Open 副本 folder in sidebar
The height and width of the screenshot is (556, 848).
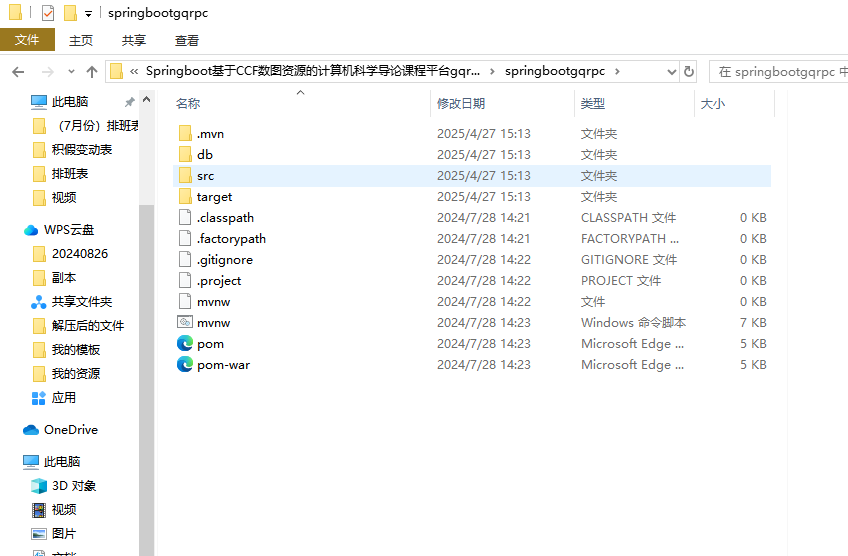pos(54,277)
